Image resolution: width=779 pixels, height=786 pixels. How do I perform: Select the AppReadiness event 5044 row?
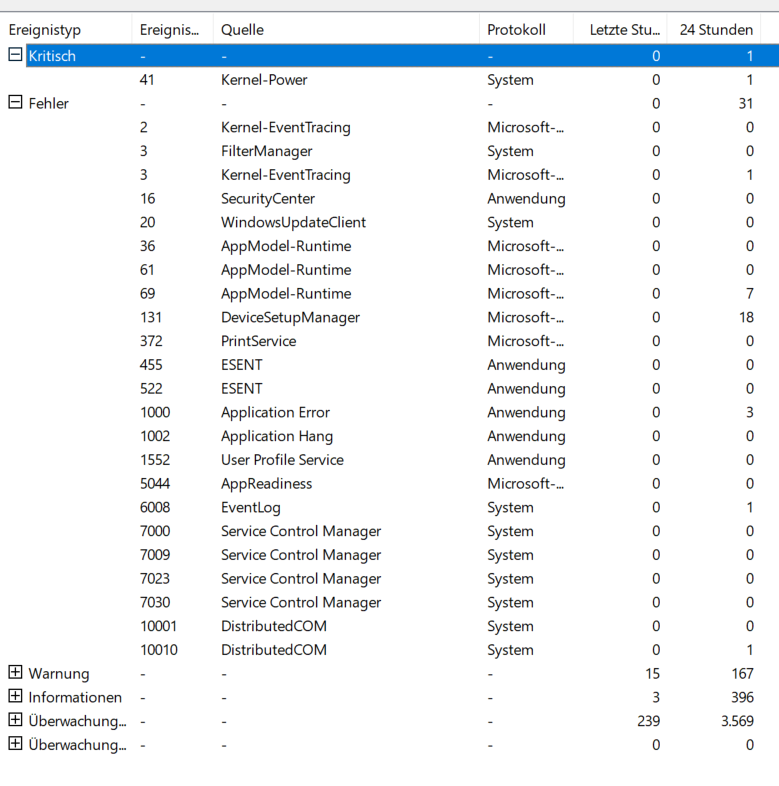[390, 483]
